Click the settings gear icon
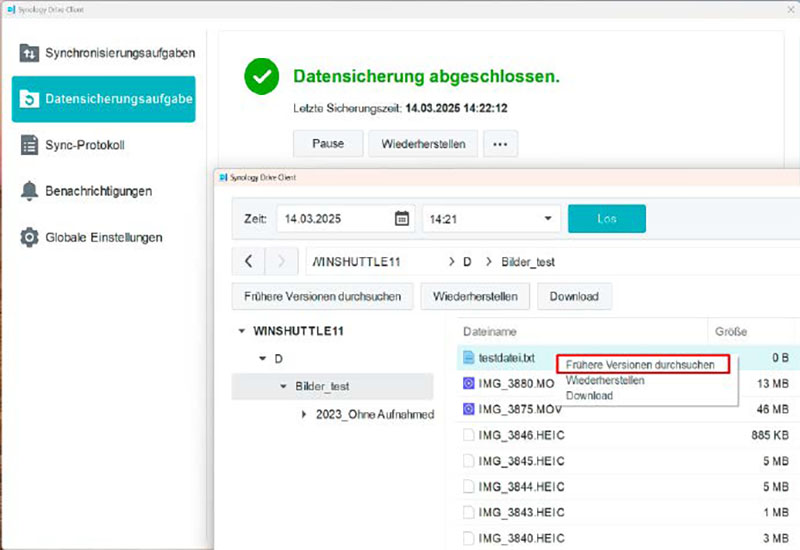The height and width of the screenshot is (550, 800). [29, 237]
